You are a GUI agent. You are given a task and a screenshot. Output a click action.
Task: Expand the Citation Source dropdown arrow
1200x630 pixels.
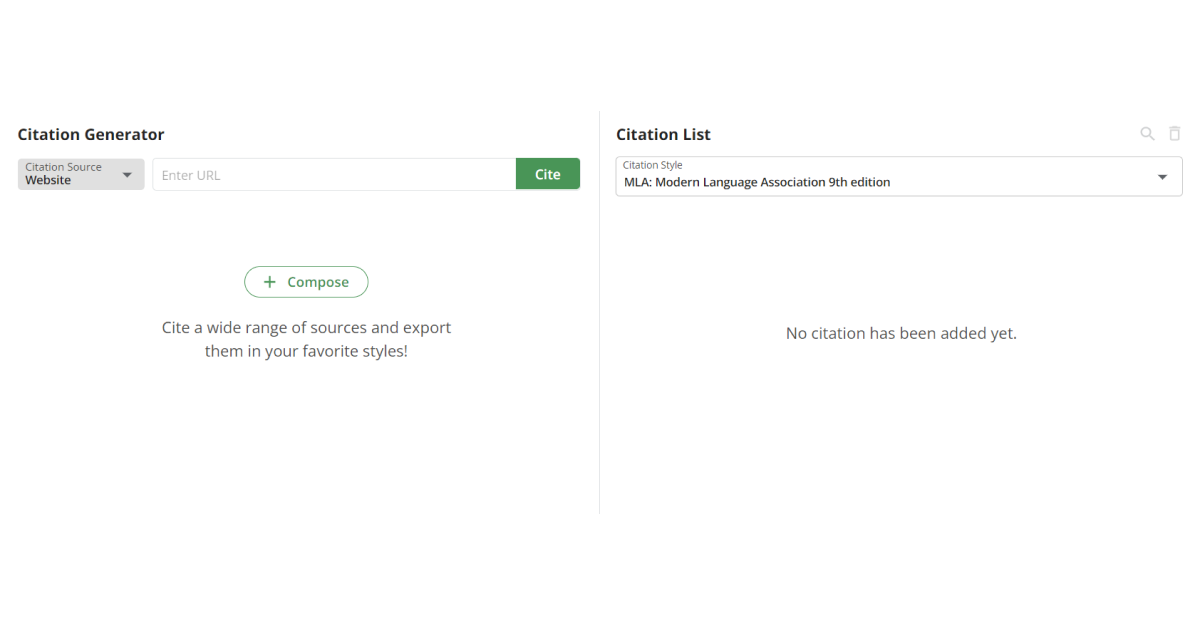point(127,175)
